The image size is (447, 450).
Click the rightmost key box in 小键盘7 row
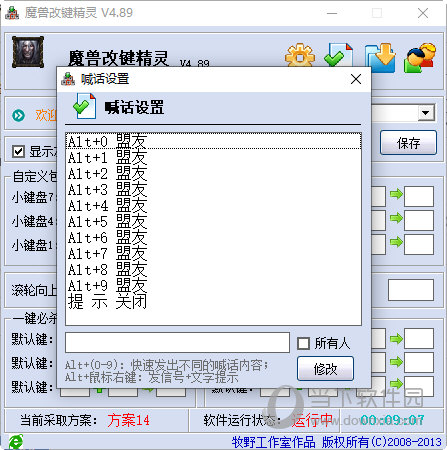[419, 197]
